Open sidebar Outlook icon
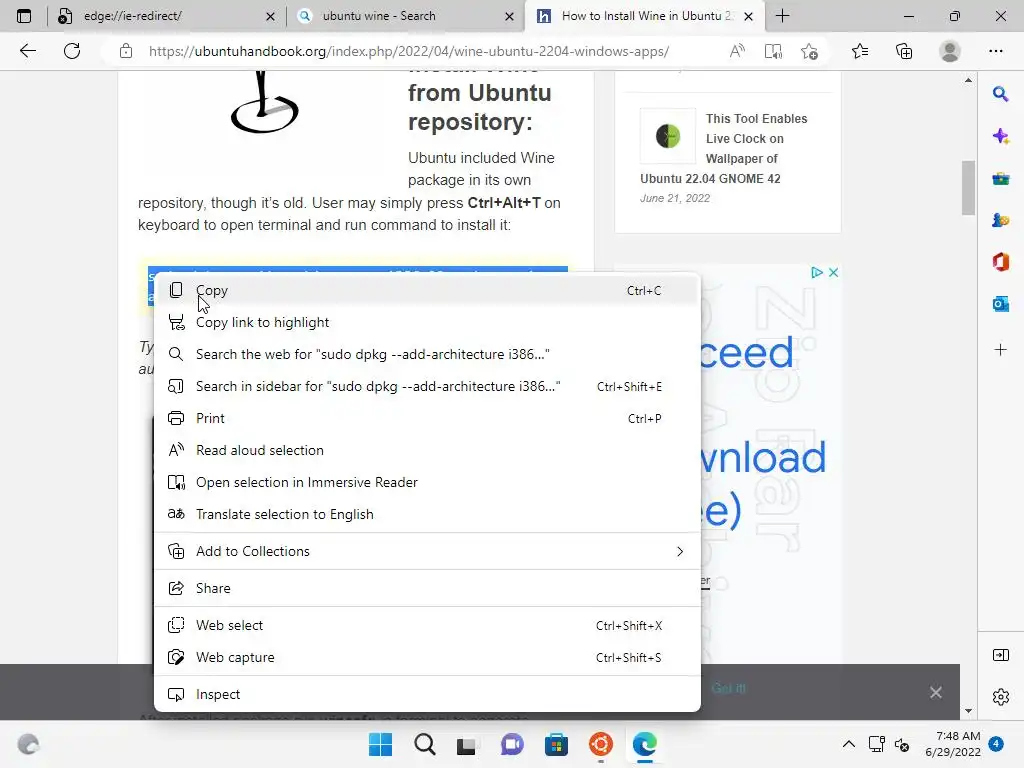This screenshot has width=1024, height=768. coord(1000,304)
